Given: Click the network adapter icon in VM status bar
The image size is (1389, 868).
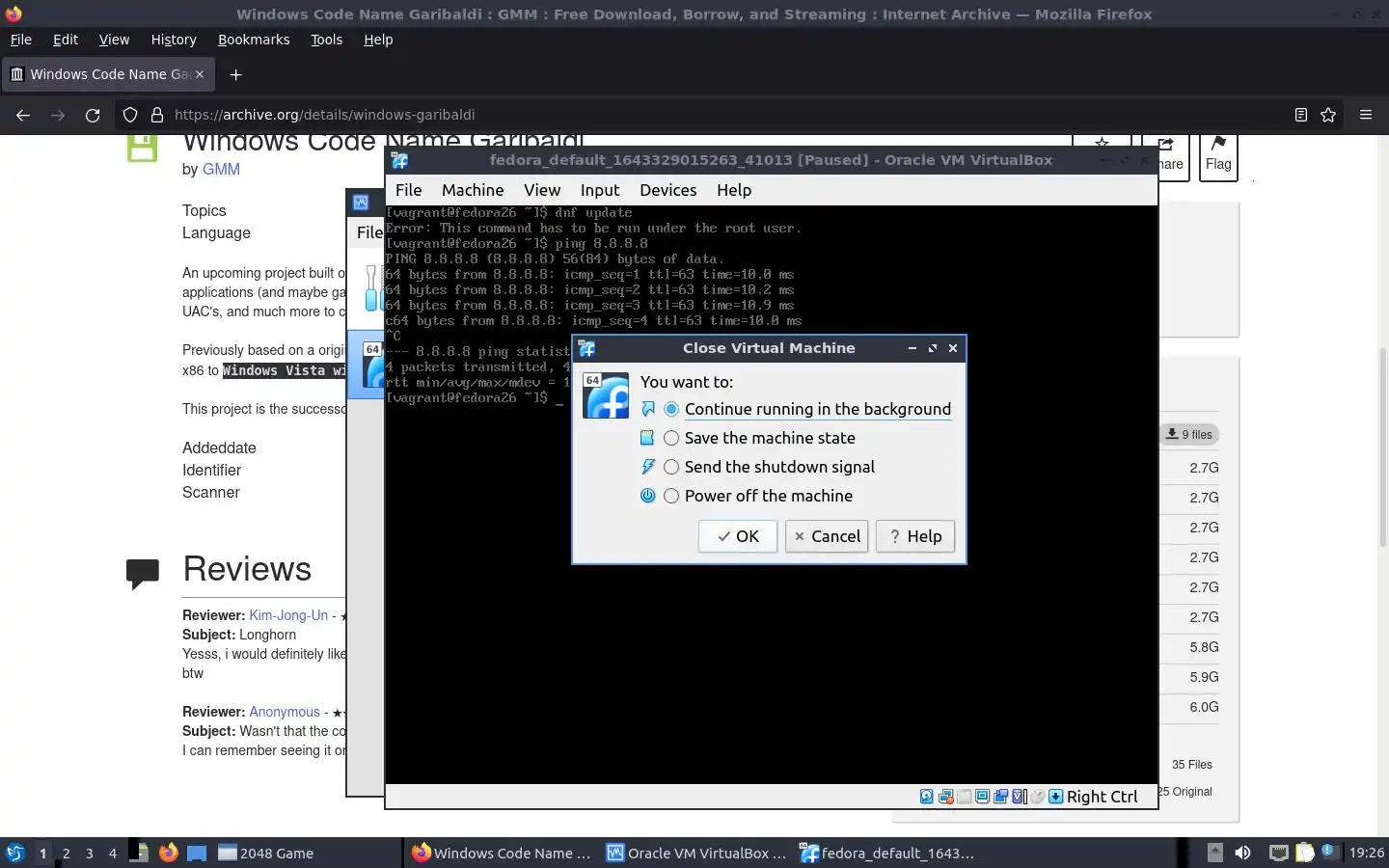Looking at the screenshot, I should point(946,797).
